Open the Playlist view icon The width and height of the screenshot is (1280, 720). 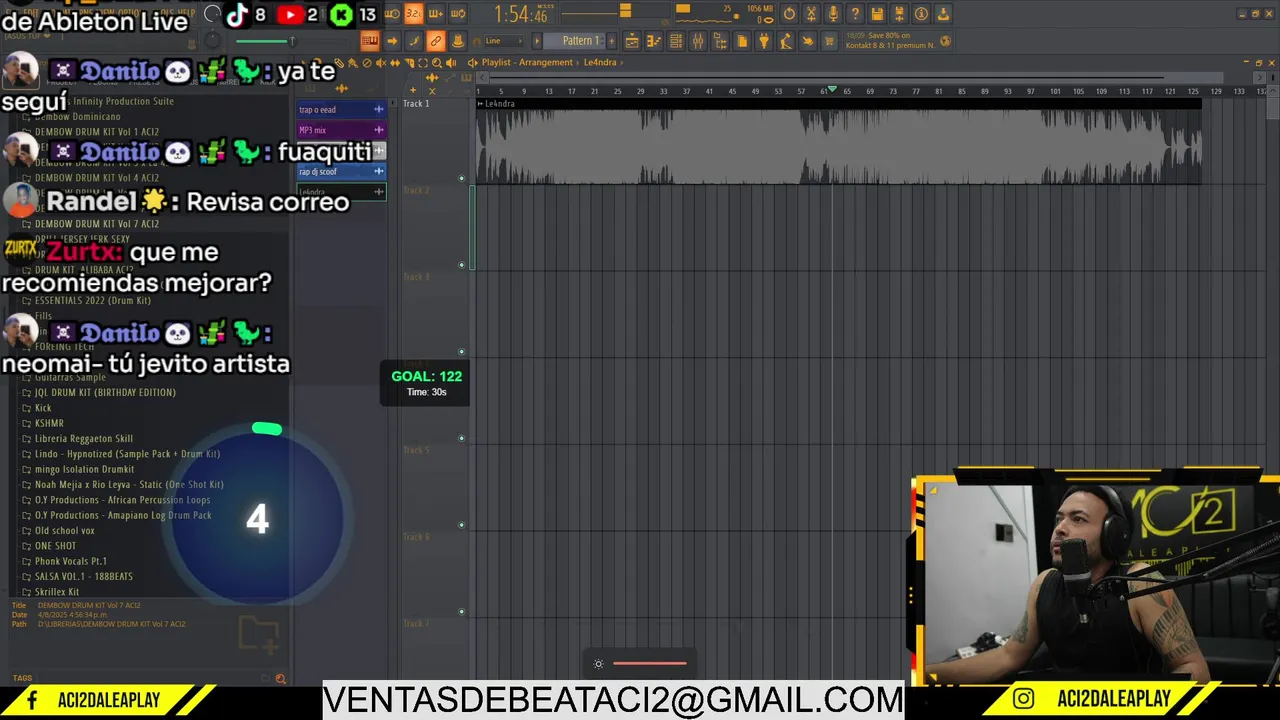point(632,41)
